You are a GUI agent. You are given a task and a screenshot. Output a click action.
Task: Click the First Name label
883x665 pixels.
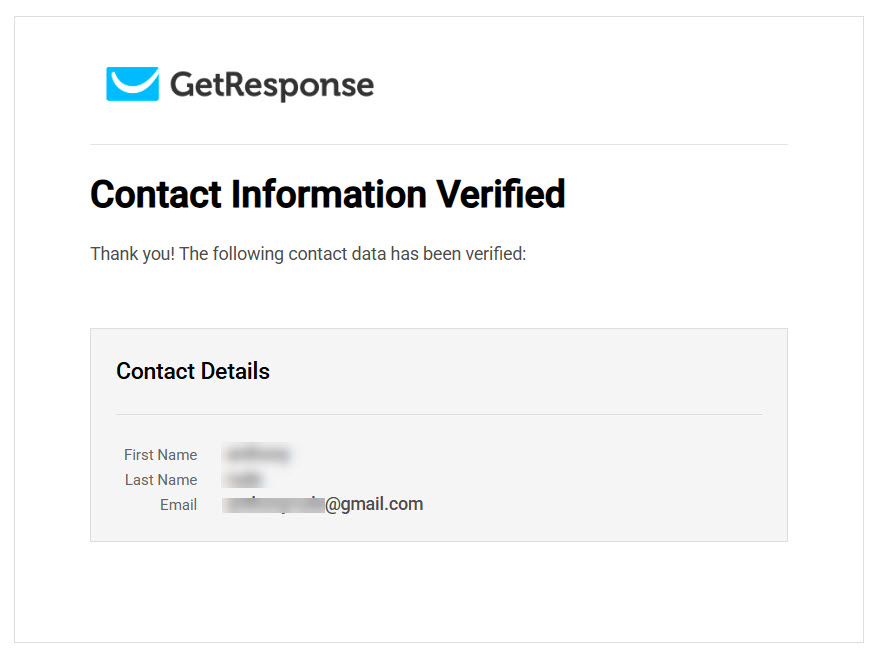point(160,454)
